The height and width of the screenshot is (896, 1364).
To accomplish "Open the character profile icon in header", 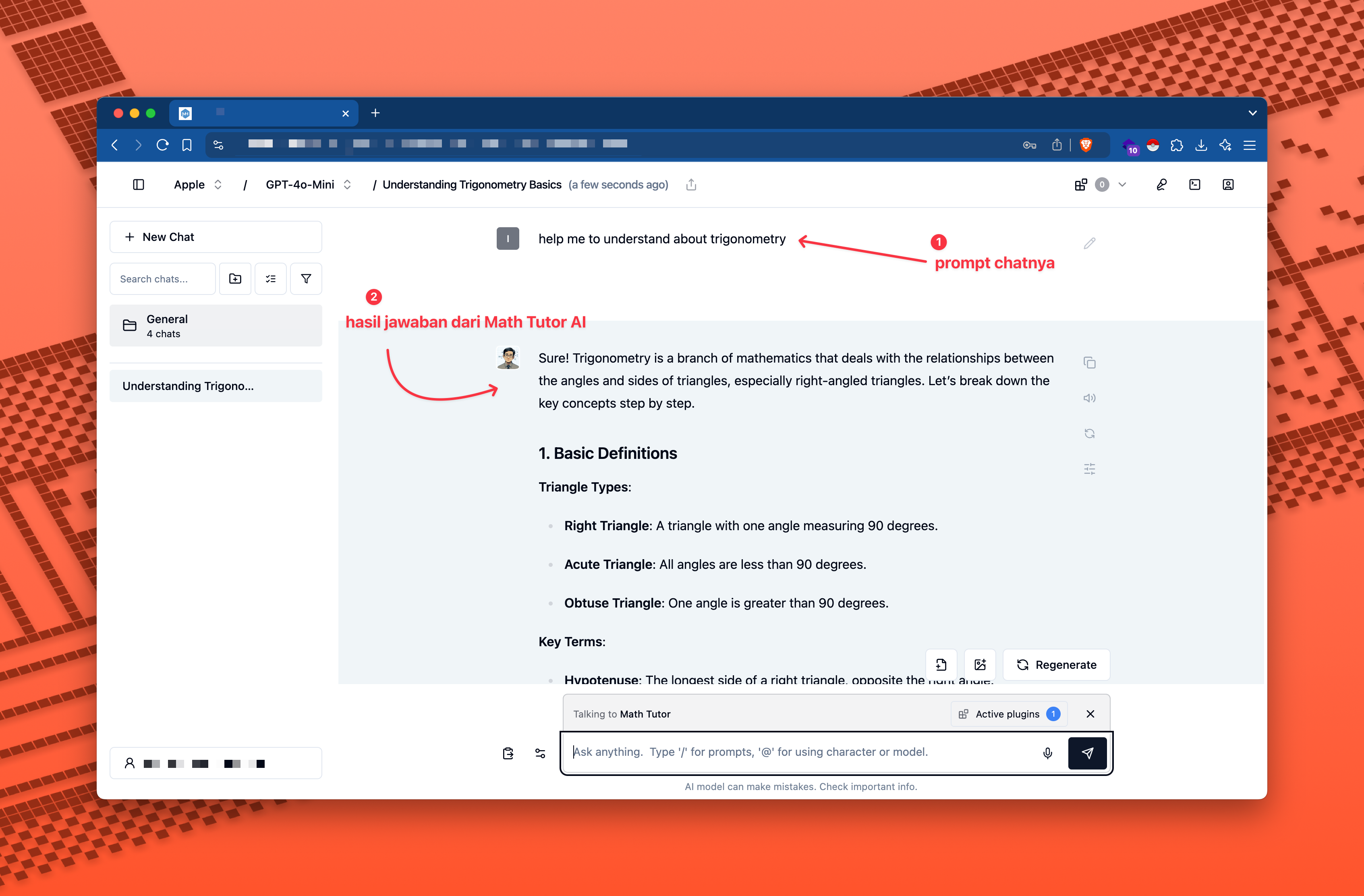I will 1227,185.
